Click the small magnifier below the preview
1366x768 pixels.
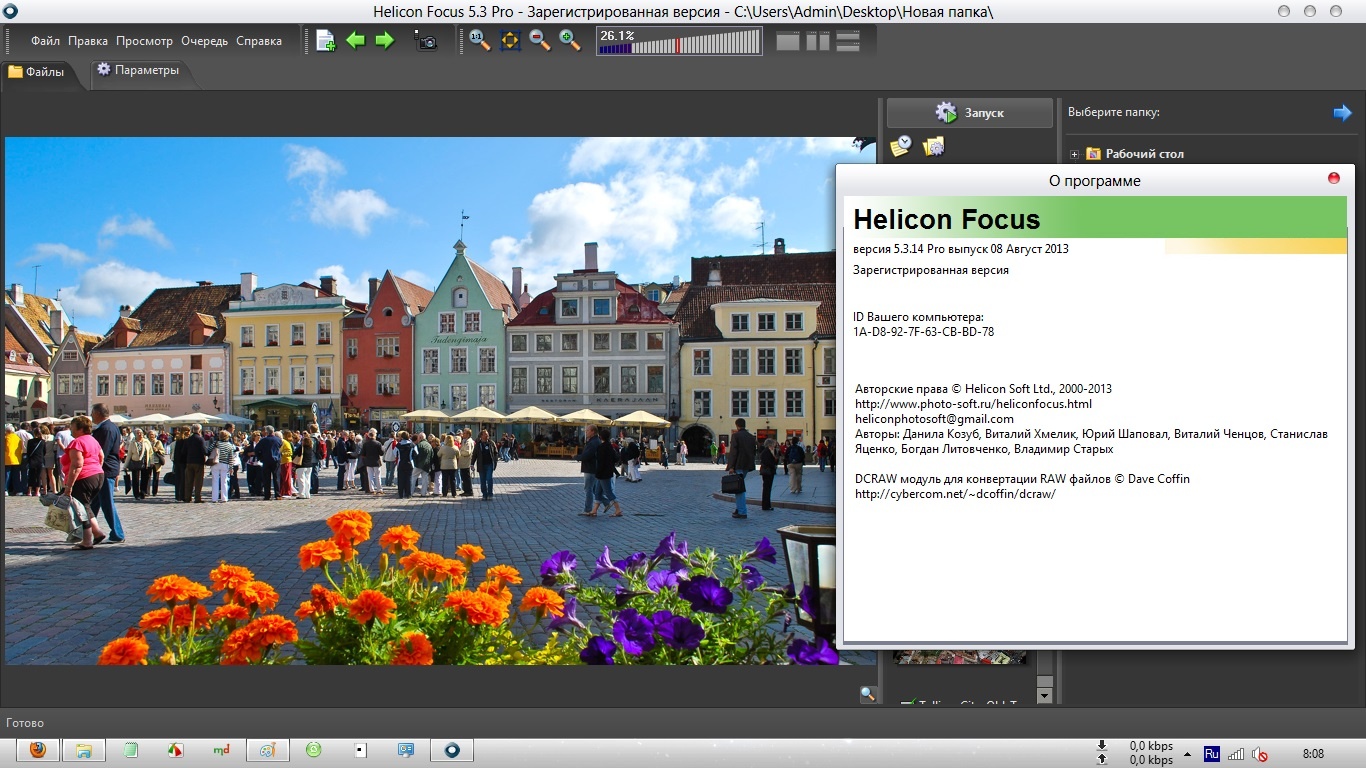867,694
